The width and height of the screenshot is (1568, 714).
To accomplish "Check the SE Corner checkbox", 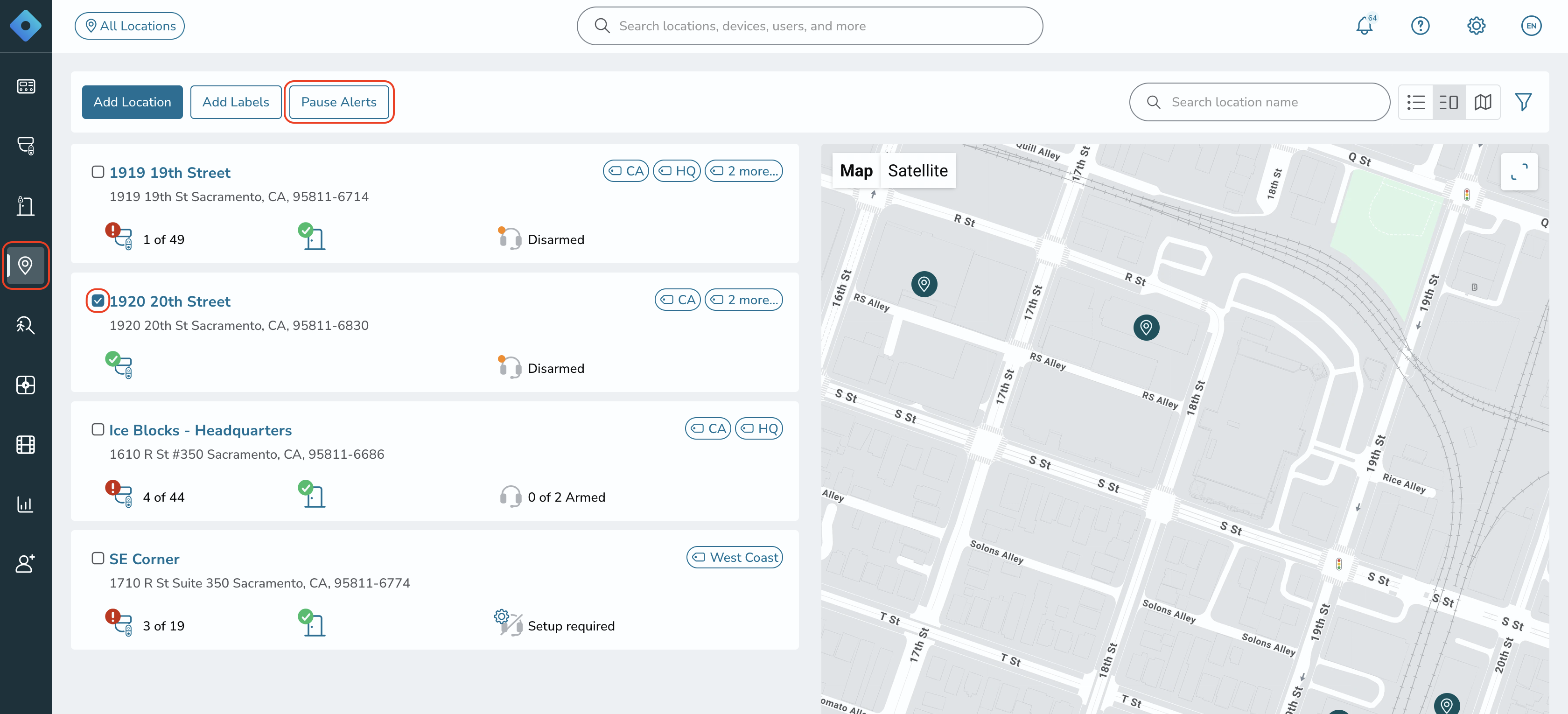I will coord(98,558).
